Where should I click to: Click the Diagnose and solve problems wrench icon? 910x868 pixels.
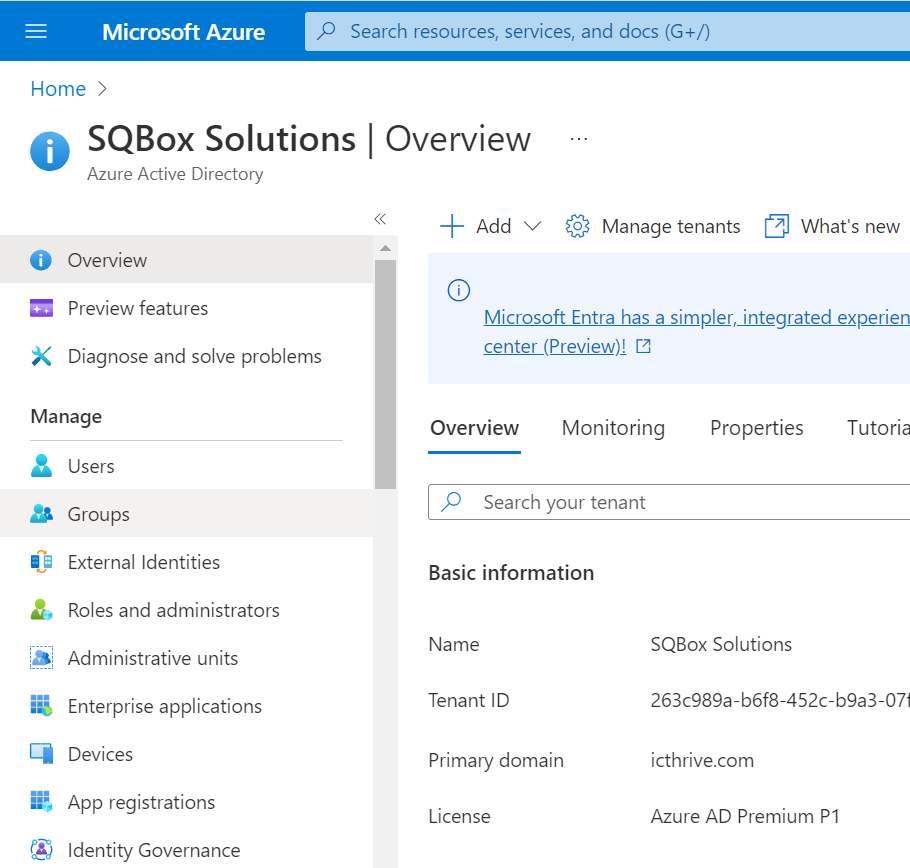click(41, 356)
